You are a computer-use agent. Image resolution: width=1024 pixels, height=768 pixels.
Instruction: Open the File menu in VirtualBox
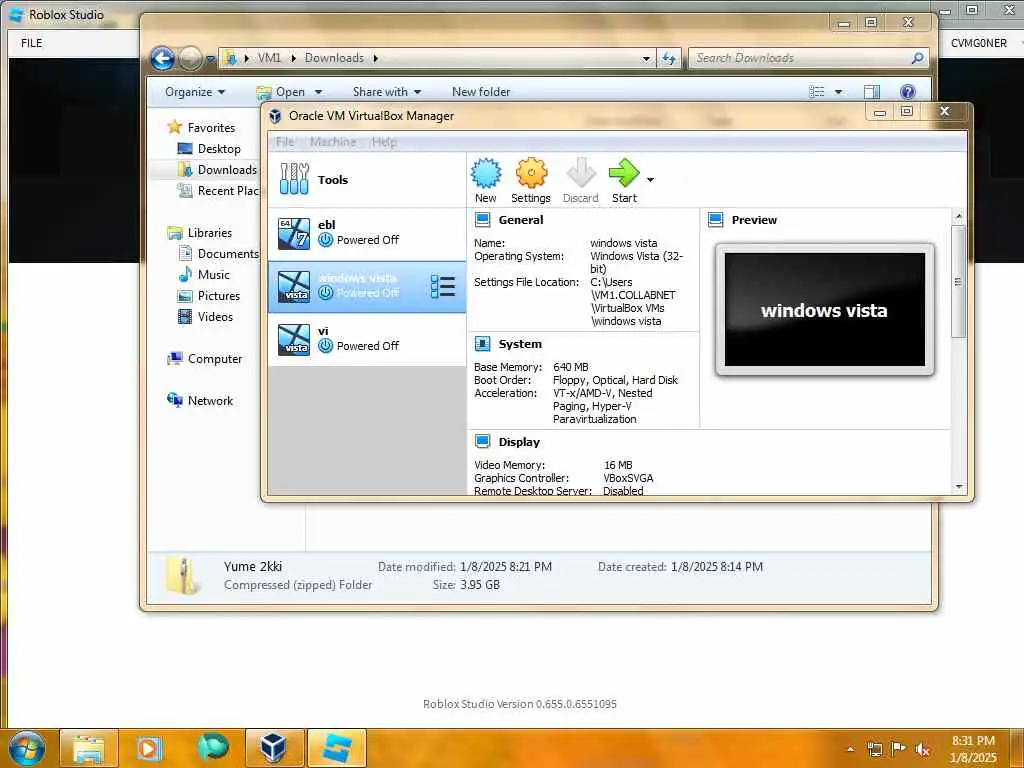click(285, 142)
